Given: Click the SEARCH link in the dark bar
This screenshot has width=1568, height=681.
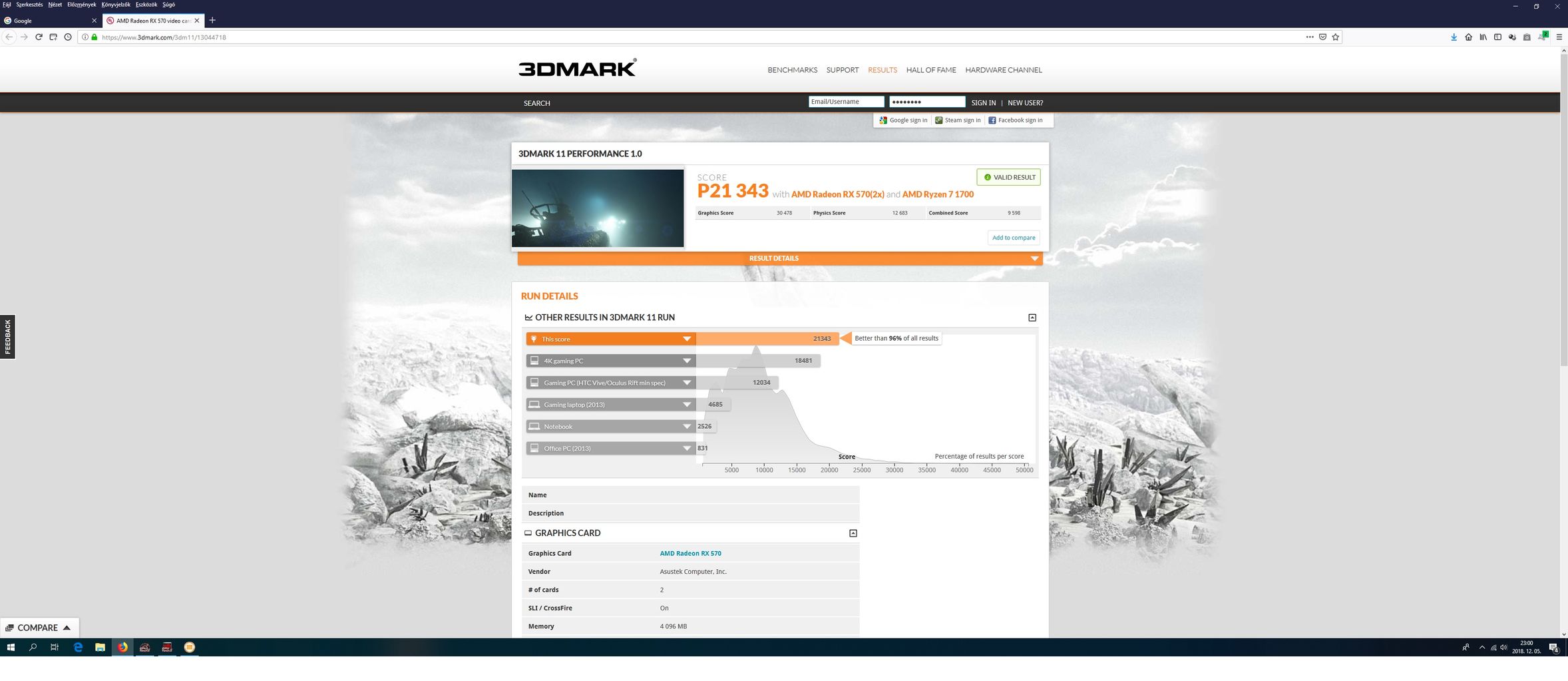Looking at the screenshot, I should click(x=536, y=103).
